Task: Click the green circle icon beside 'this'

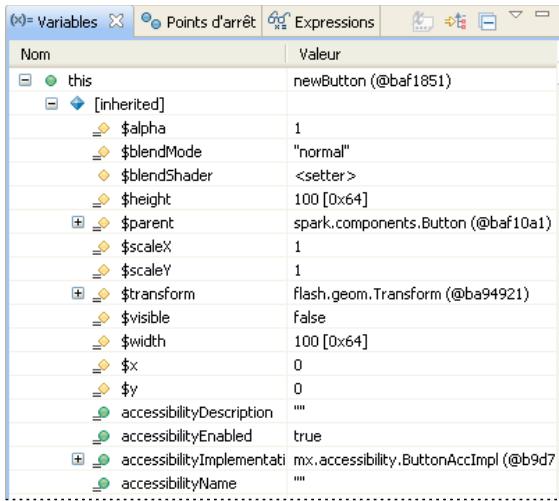Action: (x=51, y=81)
